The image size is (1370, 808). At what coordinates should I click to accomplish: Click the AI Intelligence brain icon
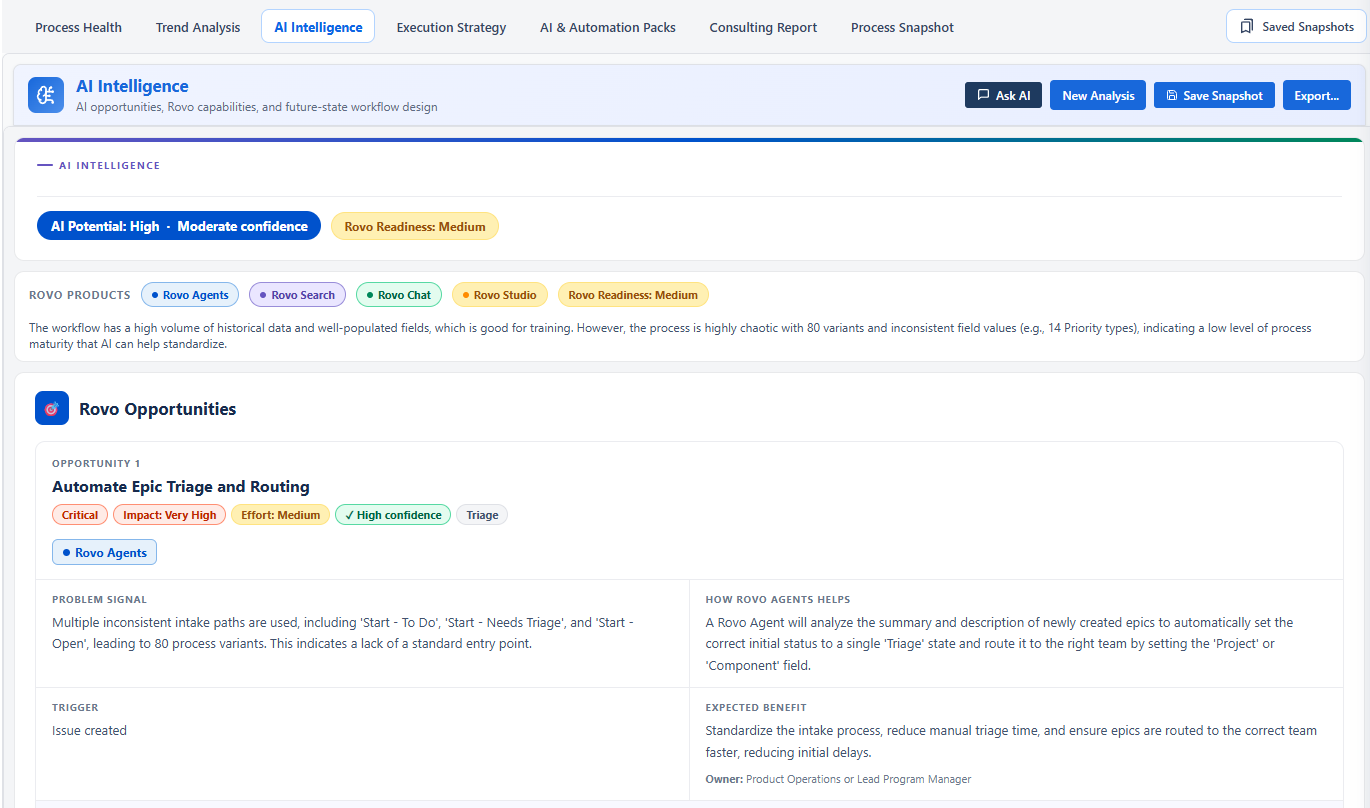(46, 95)
